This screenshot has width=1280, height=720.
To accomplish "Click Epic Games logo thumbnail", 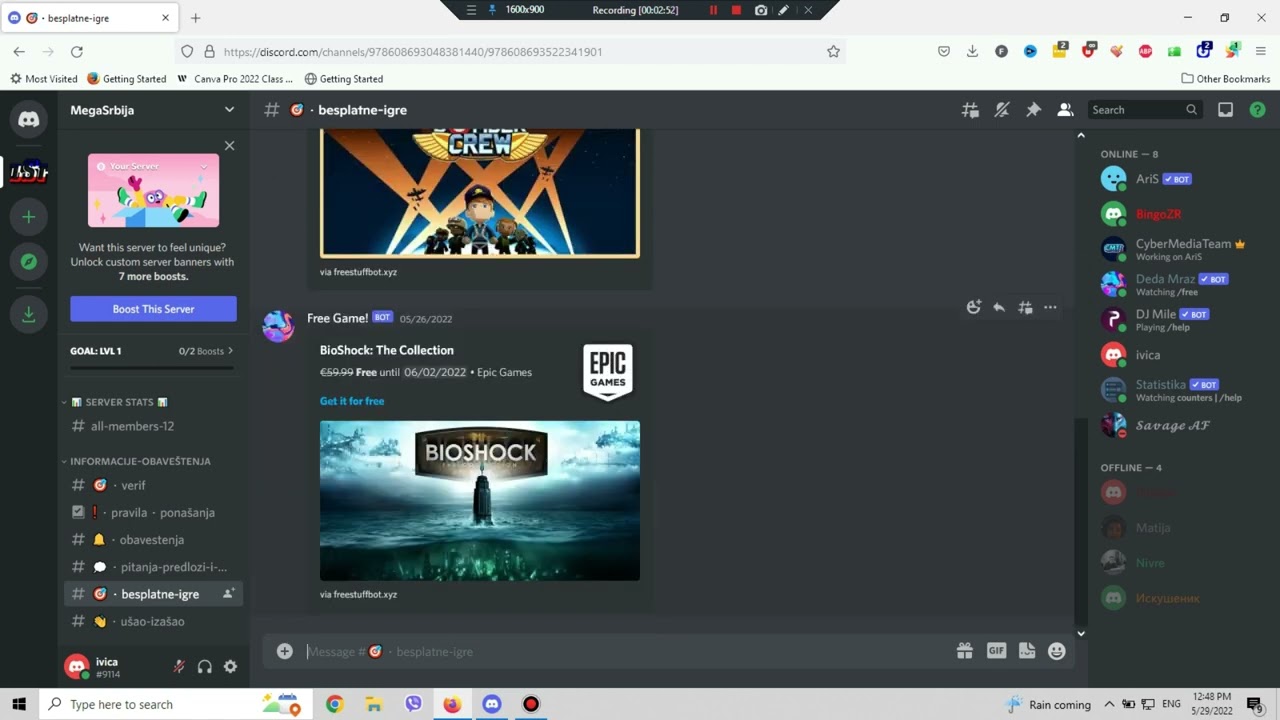I will click(x=608, y=372).
